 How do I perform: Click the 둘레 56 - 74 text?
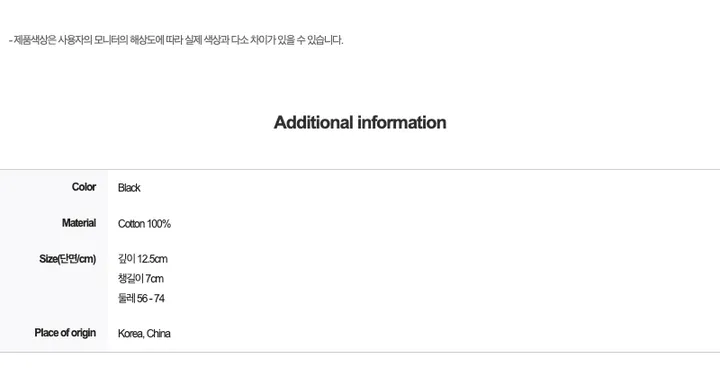pyautogui.click(x=141, y=299)
